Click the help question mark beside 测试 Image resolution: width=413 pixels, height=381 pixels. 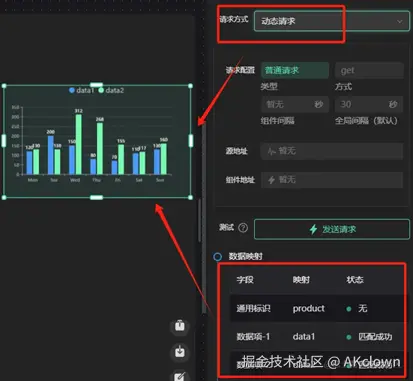(x=243, y=228)
